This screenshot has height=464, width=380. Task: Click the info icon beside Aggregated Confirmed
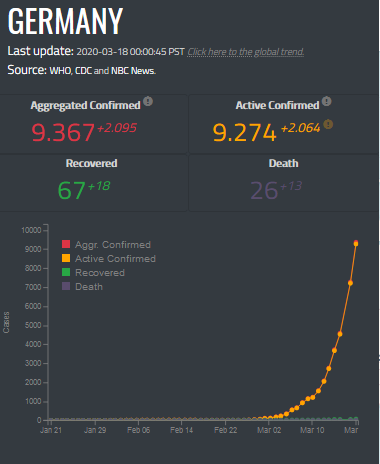pyautogui.click(x=148, y=101)
